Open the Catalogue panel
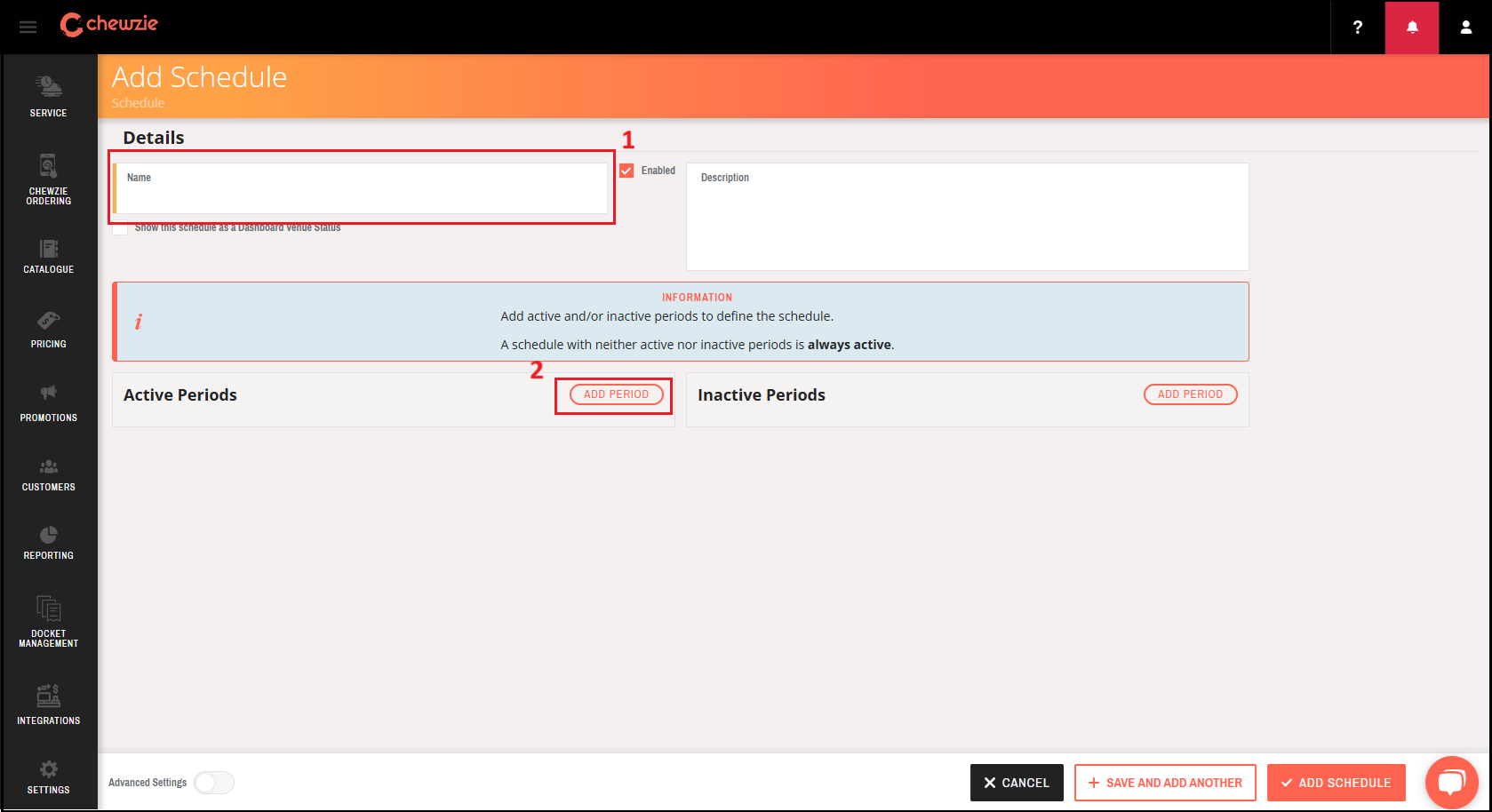1492x812 pixels. 48,256
